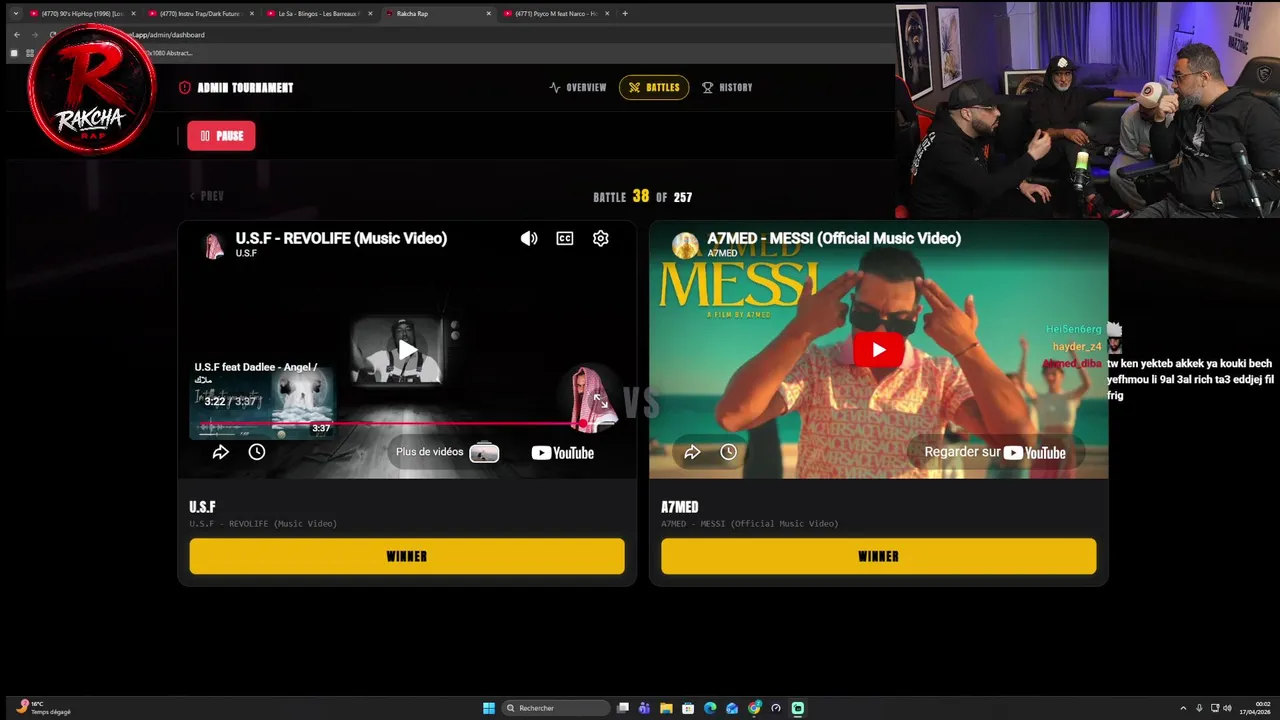1280x720 pixels.
Task: Open U.S.F video on YouTube logo
Action: click(563, 453)
